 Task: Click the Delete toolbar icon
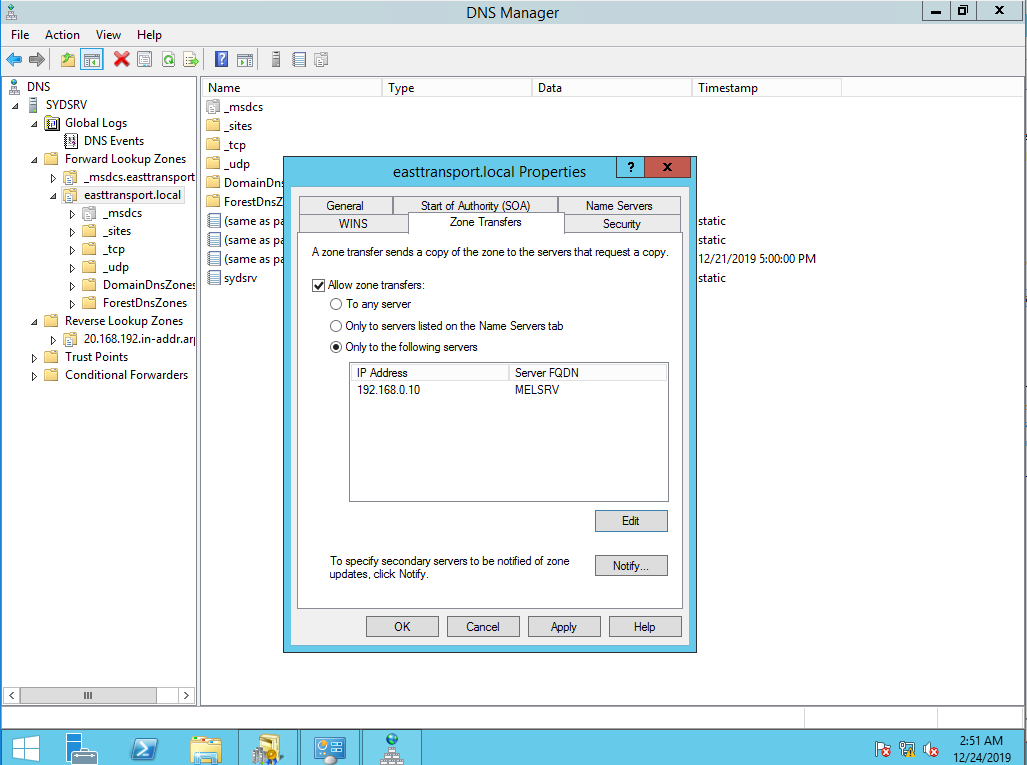click(121, 59)
